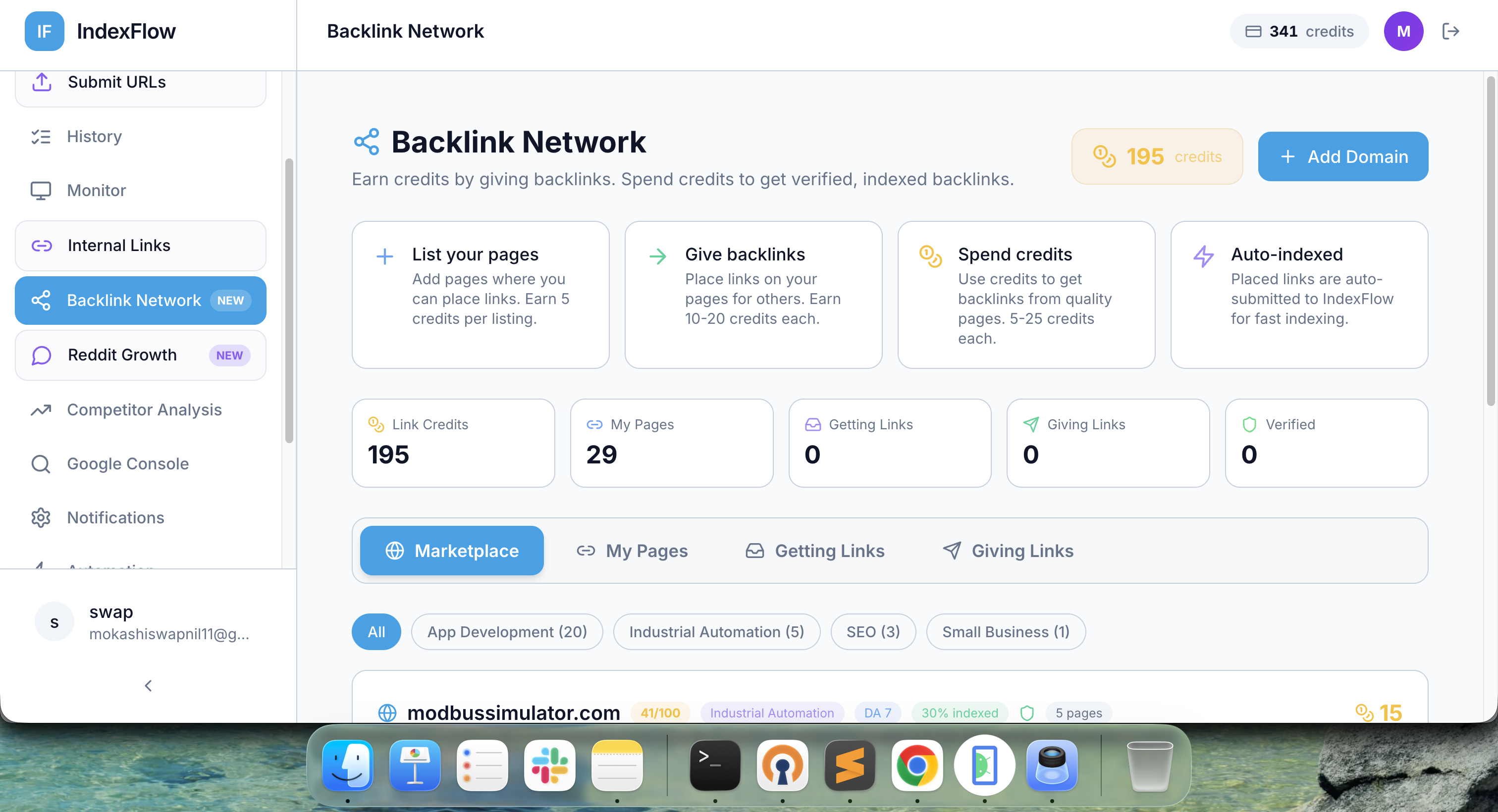Image resolution: width=1498 pixels, height=812 pixels.
Task: Filter by App Development (20)
Action: 506,632
